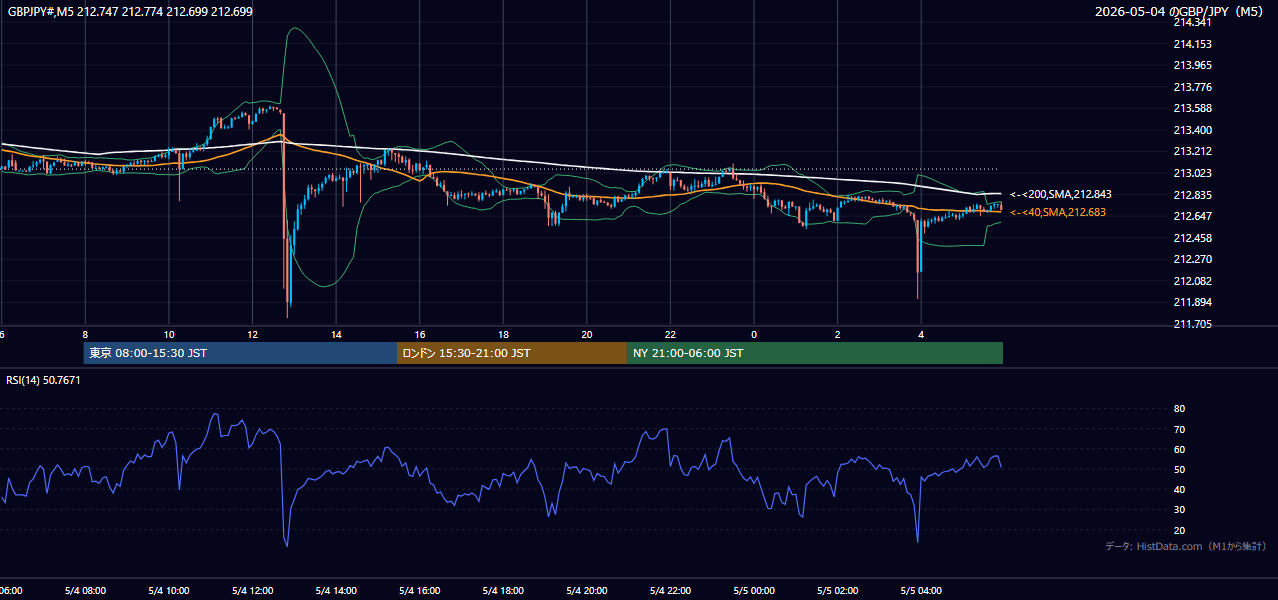Click price axis value 213.965

pyautogui.click(x=1192, y=65)
